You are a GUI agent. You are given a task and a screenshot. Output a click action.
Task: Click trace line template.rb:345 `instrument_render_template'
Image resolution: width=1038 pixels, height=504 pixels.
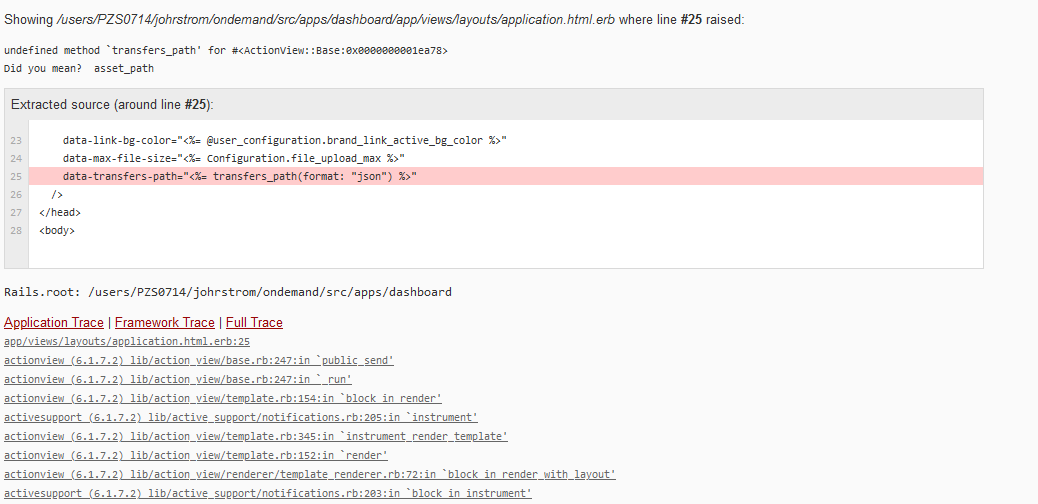(x=256, y=436)
